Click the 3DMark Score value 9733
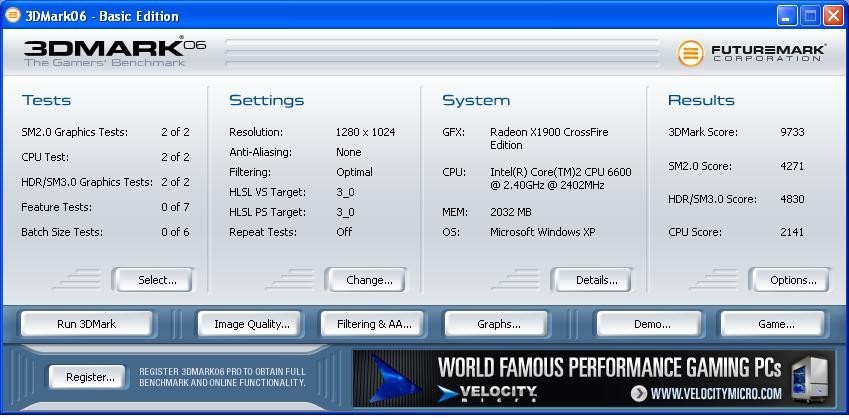 click(792, 132)
